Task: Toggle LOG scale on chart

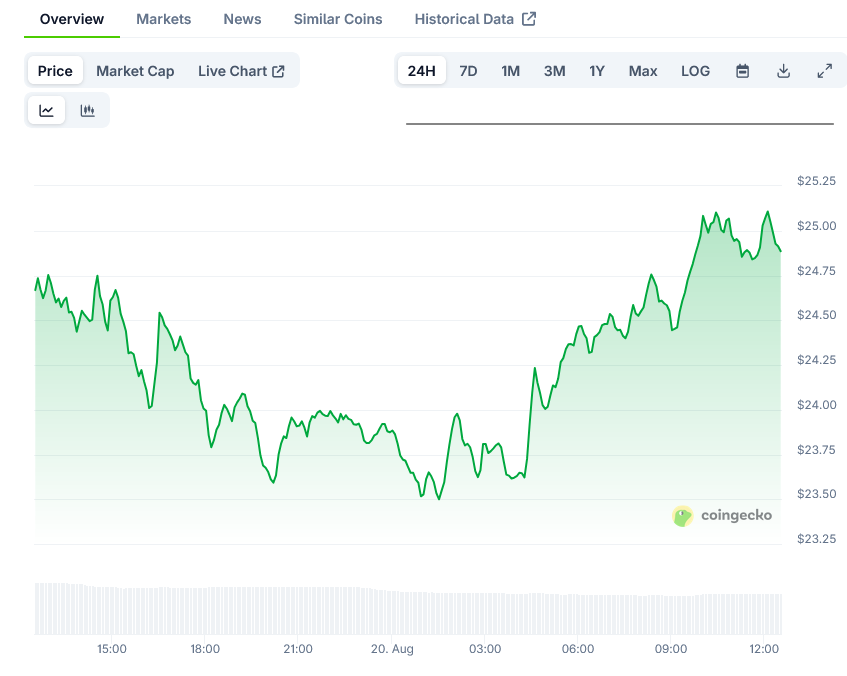Action: [695, 71]
